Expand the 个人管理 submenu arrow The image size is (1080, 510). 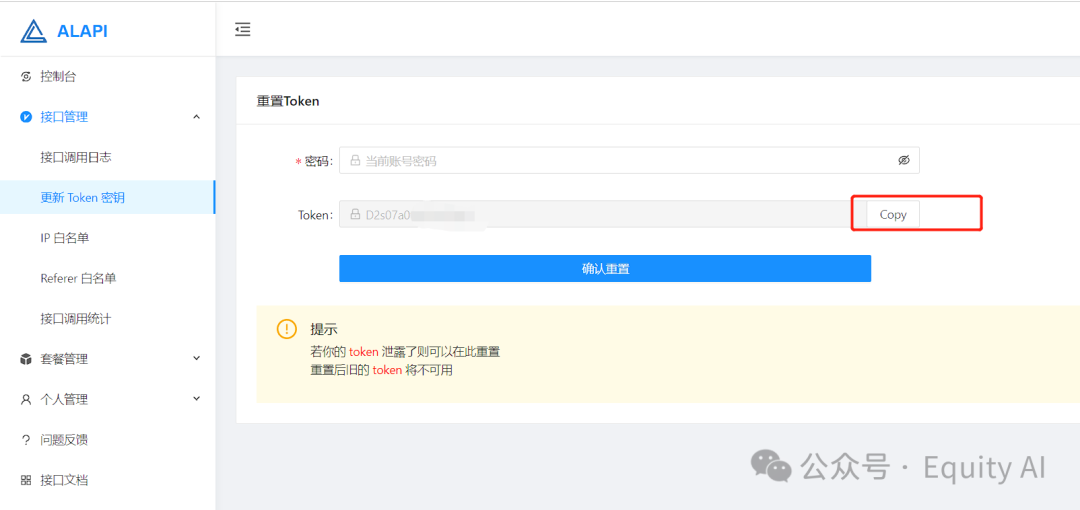click(x=196, y=398)
